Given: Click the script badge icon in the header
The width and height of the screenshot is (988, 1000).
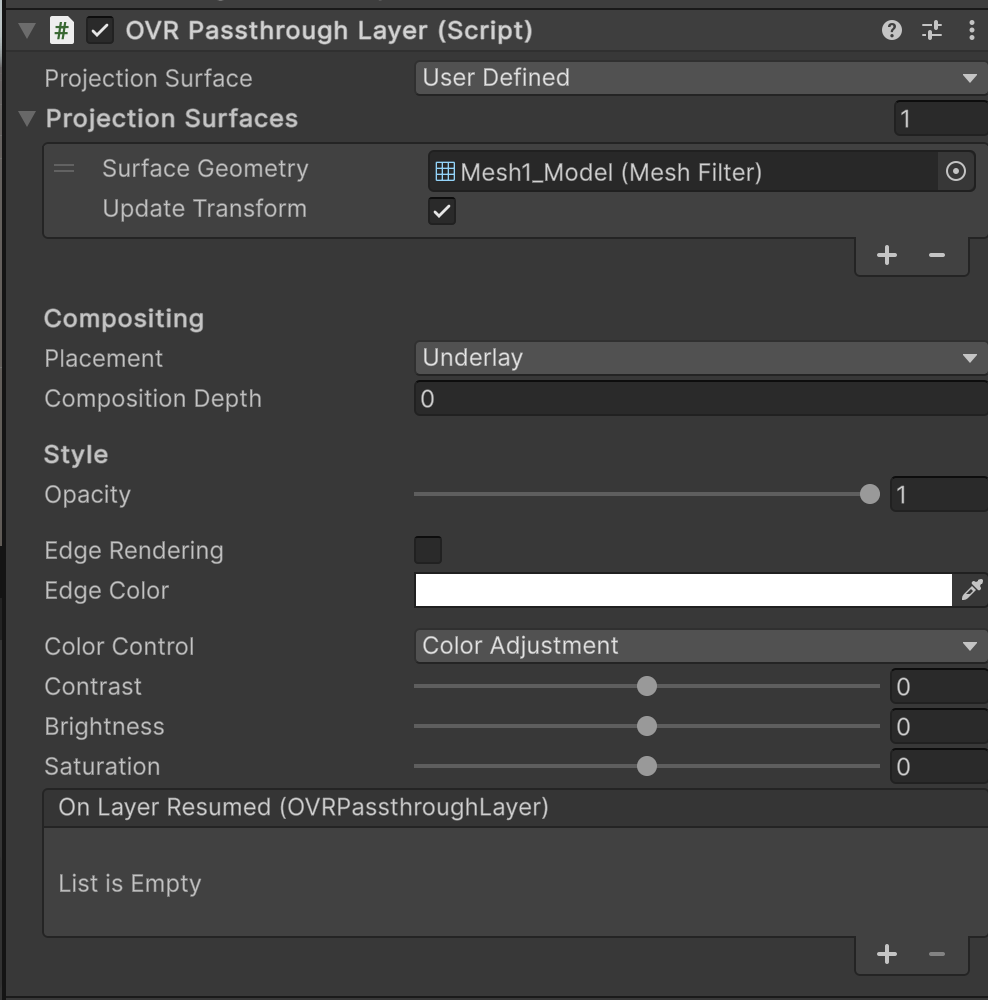Looking at the screenshot, I should click(60, 30).
